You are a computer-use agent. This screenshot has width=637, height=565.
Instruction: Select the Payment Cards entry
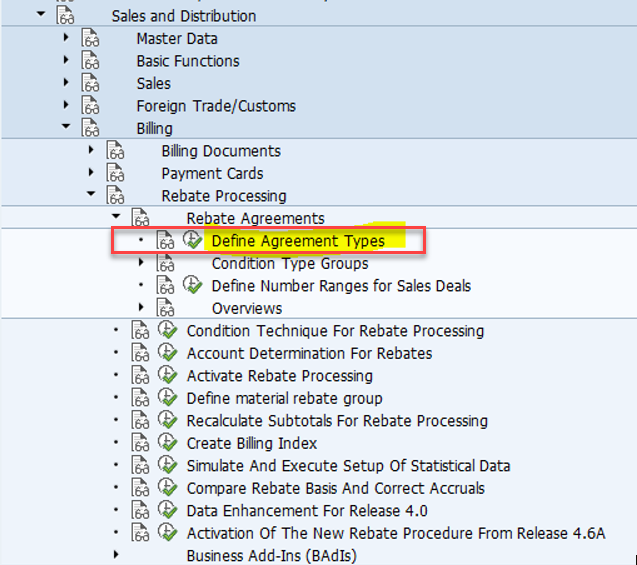(212, 173)
